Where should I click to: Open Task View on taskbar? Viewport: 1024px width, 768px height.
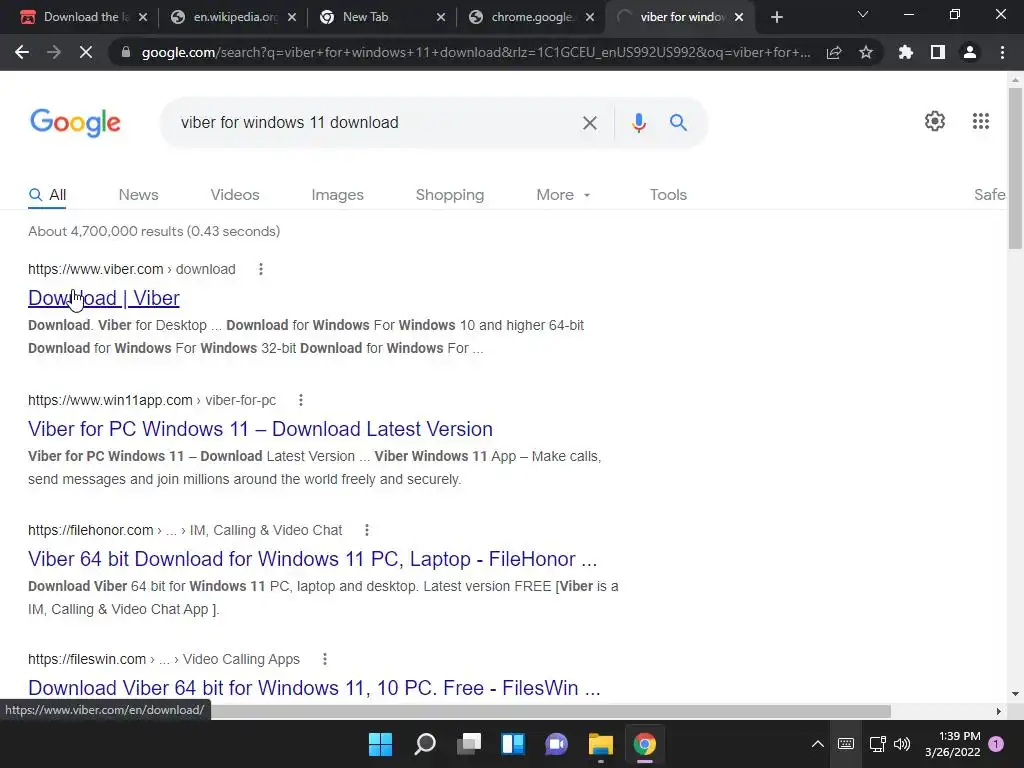pyautogui.click(x=469, y=744)
